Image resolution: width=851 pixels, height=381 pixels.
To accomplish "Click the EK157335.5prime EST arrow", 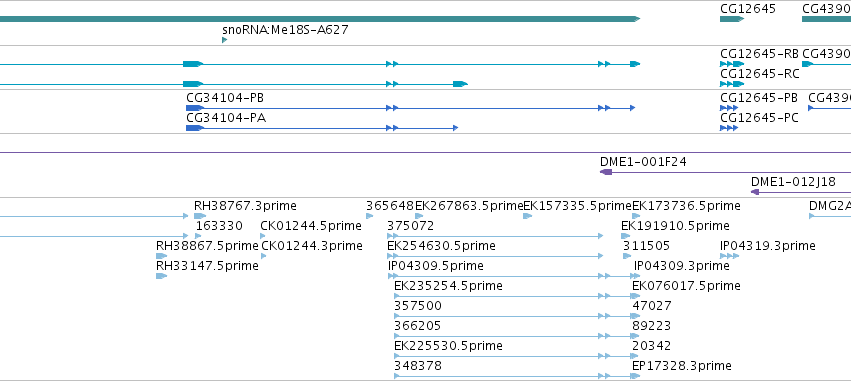I will (527, 216).
